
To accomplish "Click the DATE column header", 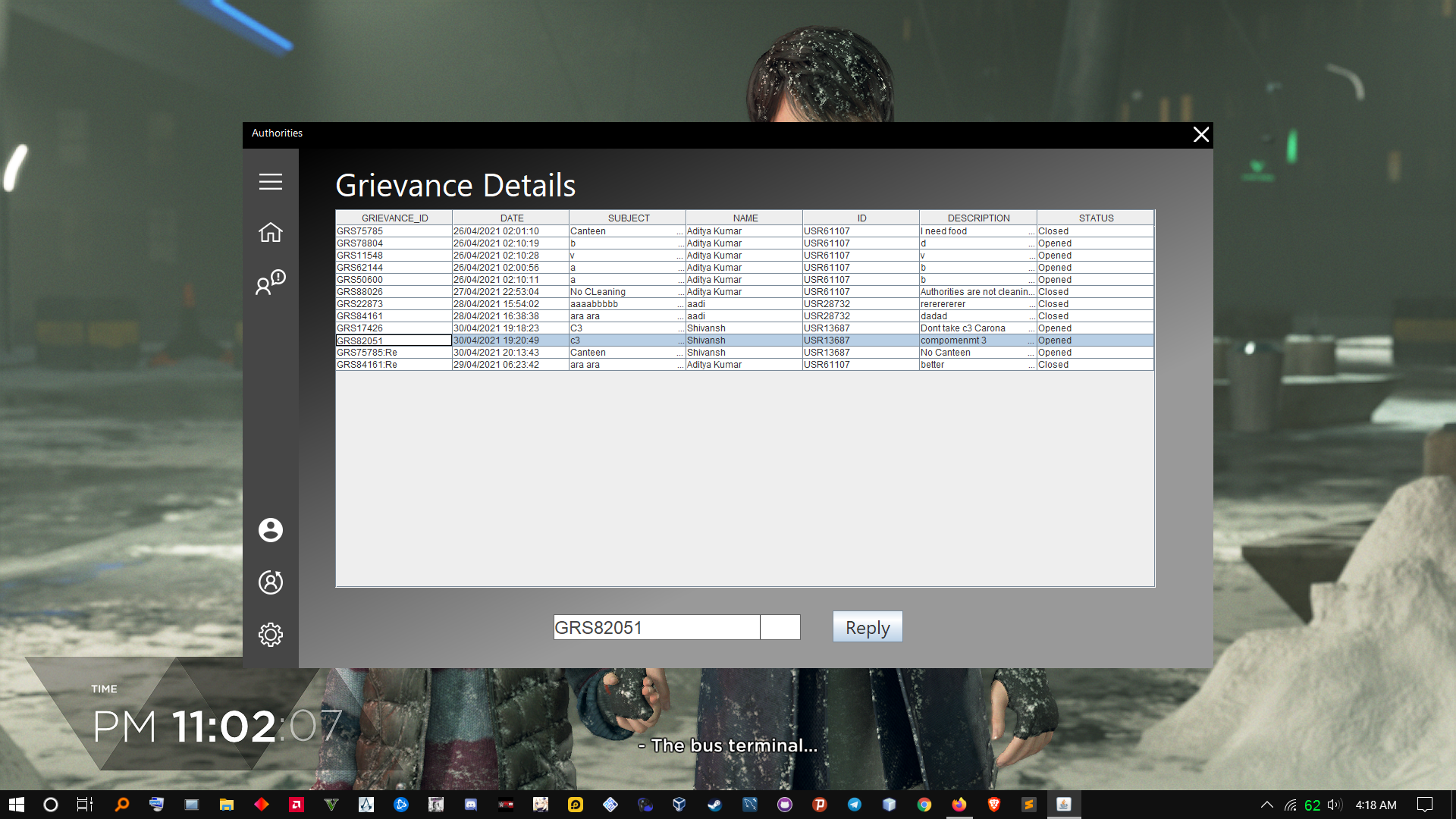I will pos(511,218).
